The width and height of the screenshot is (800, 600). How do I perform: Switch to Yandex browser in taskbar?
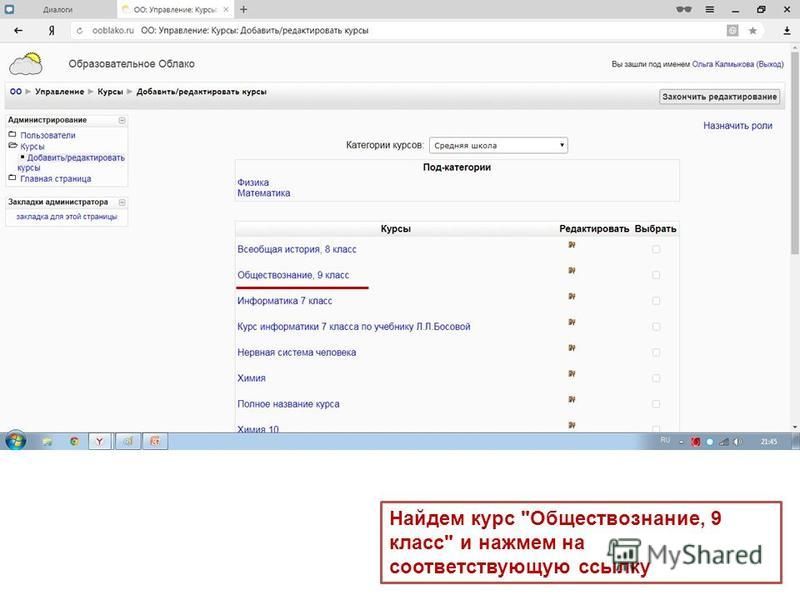point(100,441)
